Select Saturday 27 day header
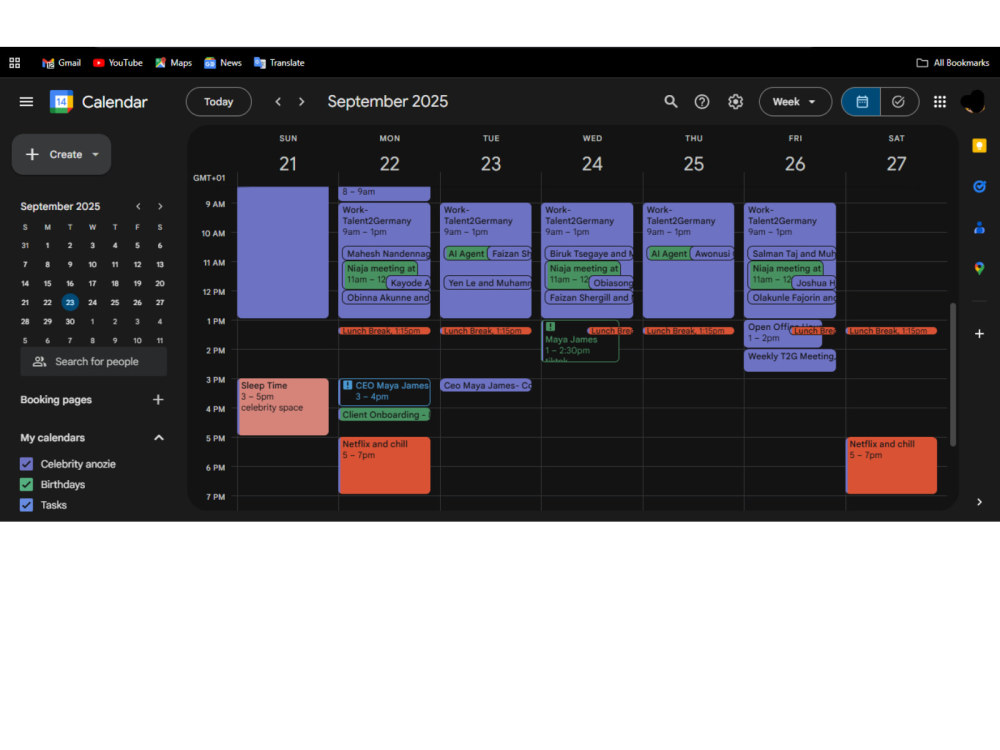This screenshot has height=750, width=1000. pos(896,164)
